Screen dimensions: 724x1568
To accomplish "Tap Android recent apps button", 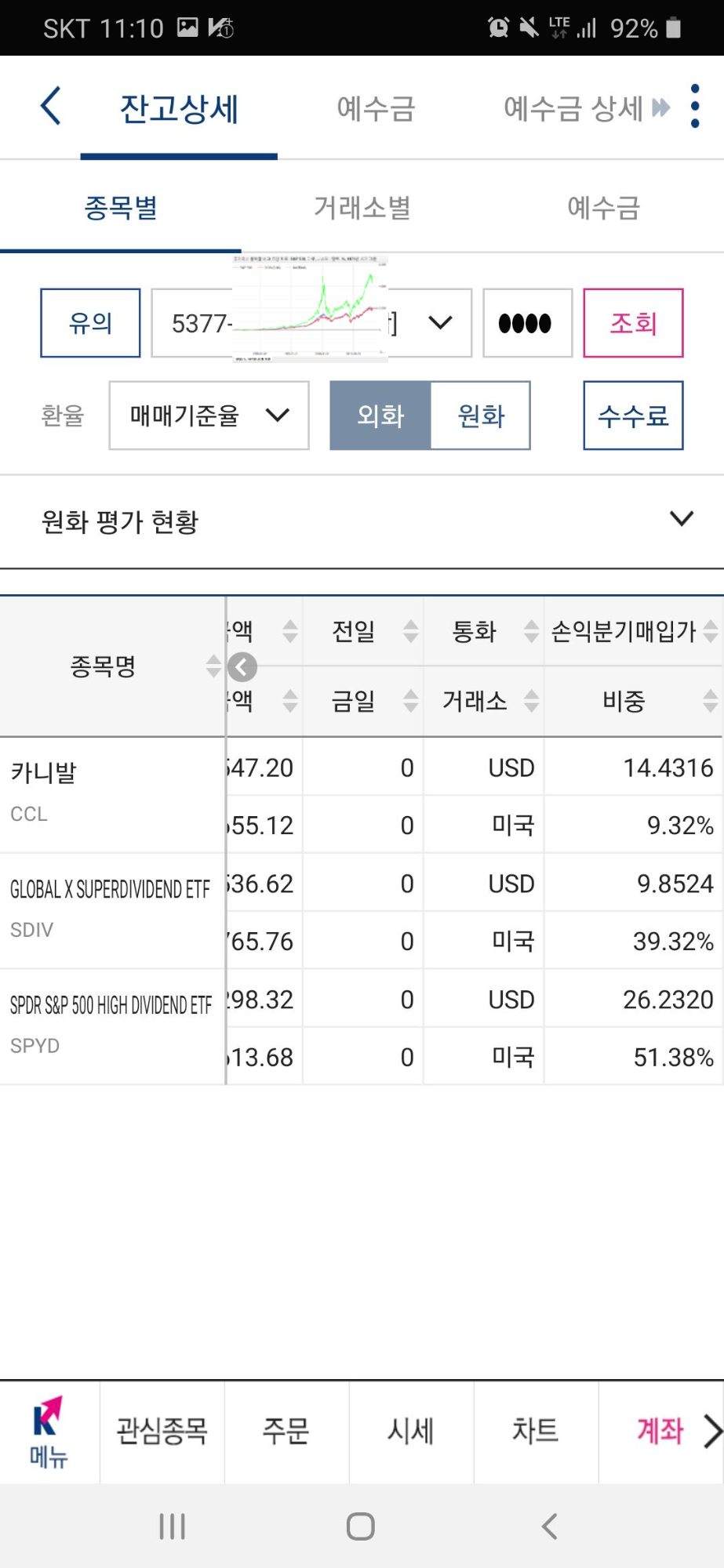I will (173, 1526).
